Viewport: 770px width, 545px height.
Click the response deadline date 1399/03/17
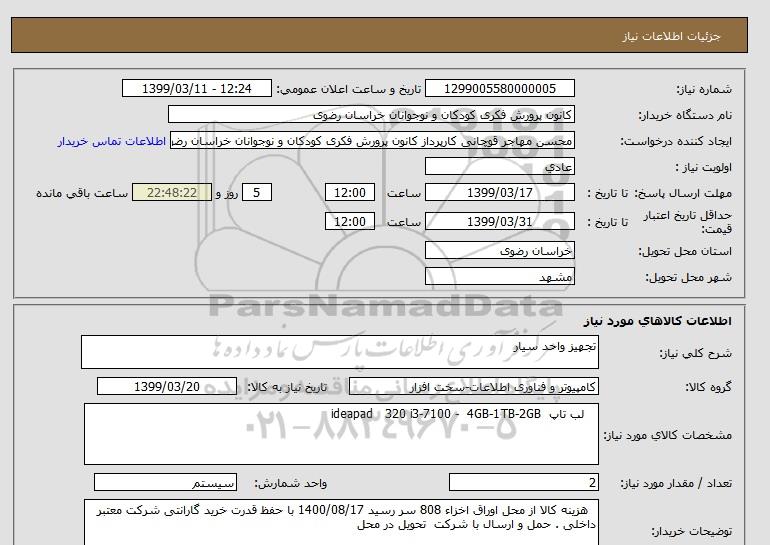point(499,192)
